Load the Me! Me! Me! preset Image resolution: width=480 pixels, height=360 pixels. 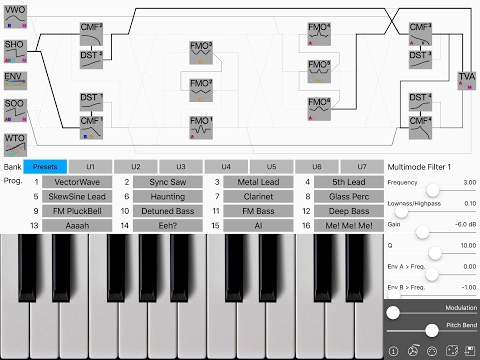(x=349, y=226)
